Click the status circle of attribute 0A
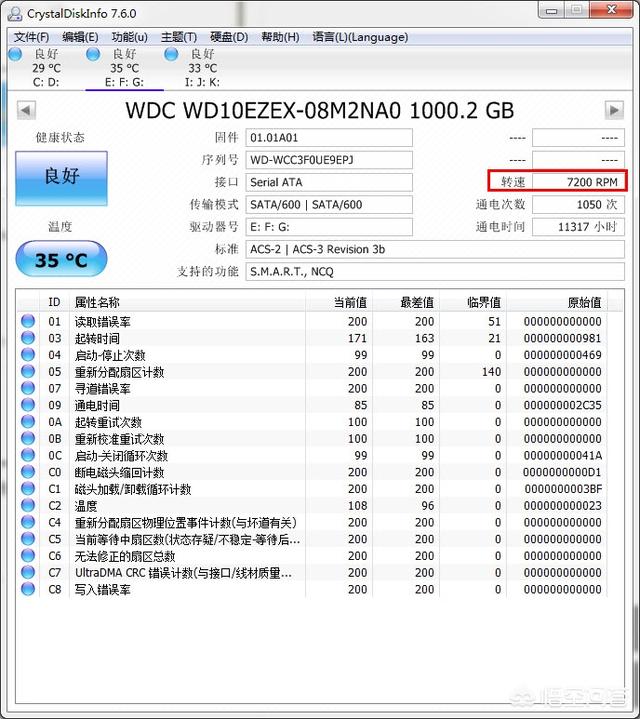640x719 pixels. click(28, 421)
